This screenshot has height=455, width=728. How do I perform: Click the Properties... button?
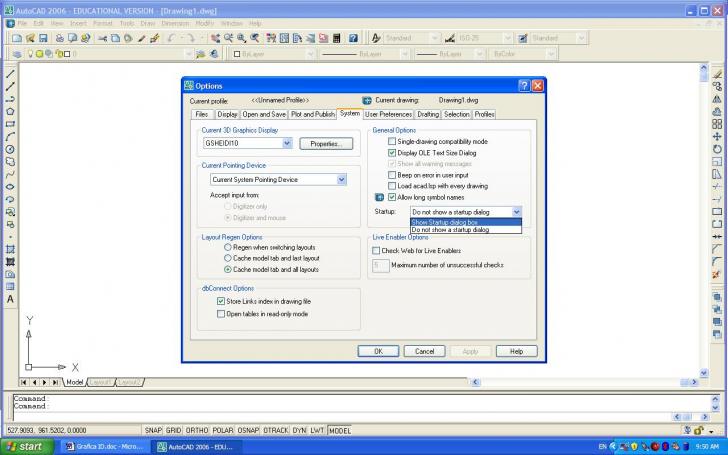(x=326, y=144)
